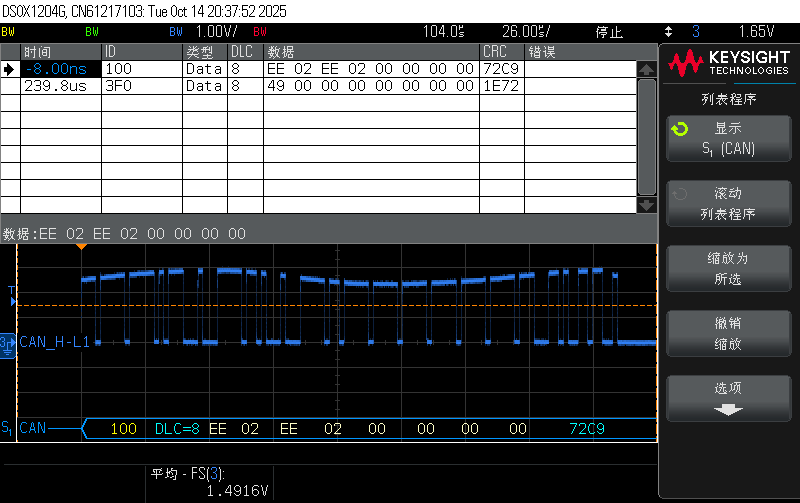Viewport: 800px width, 503px height.
Task: Click the 72C9 CRC field in decode bus
Action: pos(586,429)
